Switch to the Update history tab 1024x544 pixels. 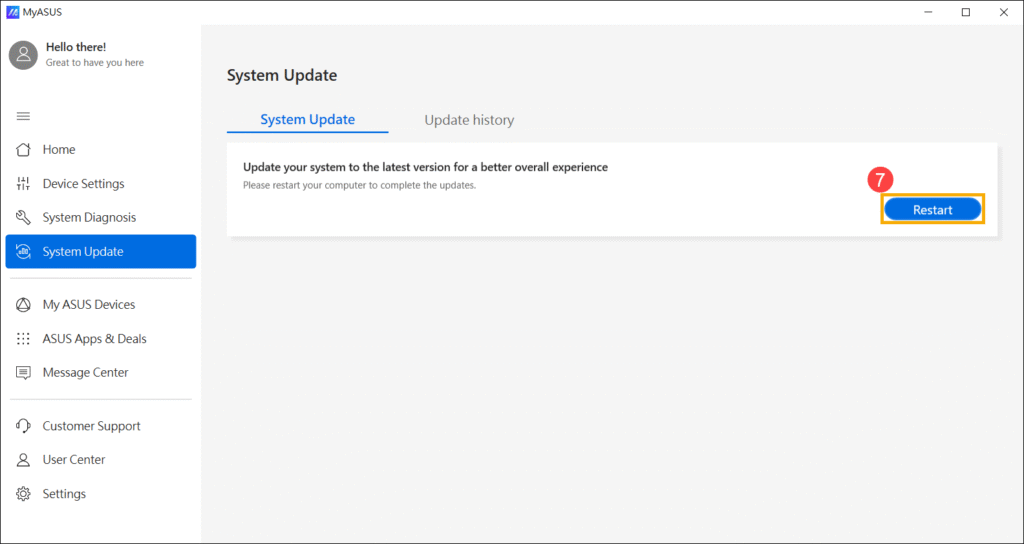pyautogui.click(x=469, y=120)
